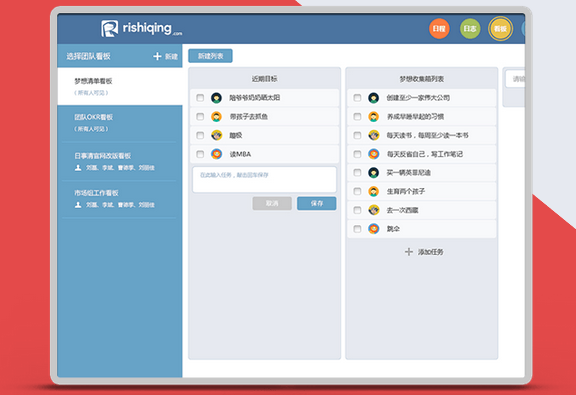Click members person icon under 市场组工作看板

click(x=78, y=205)
